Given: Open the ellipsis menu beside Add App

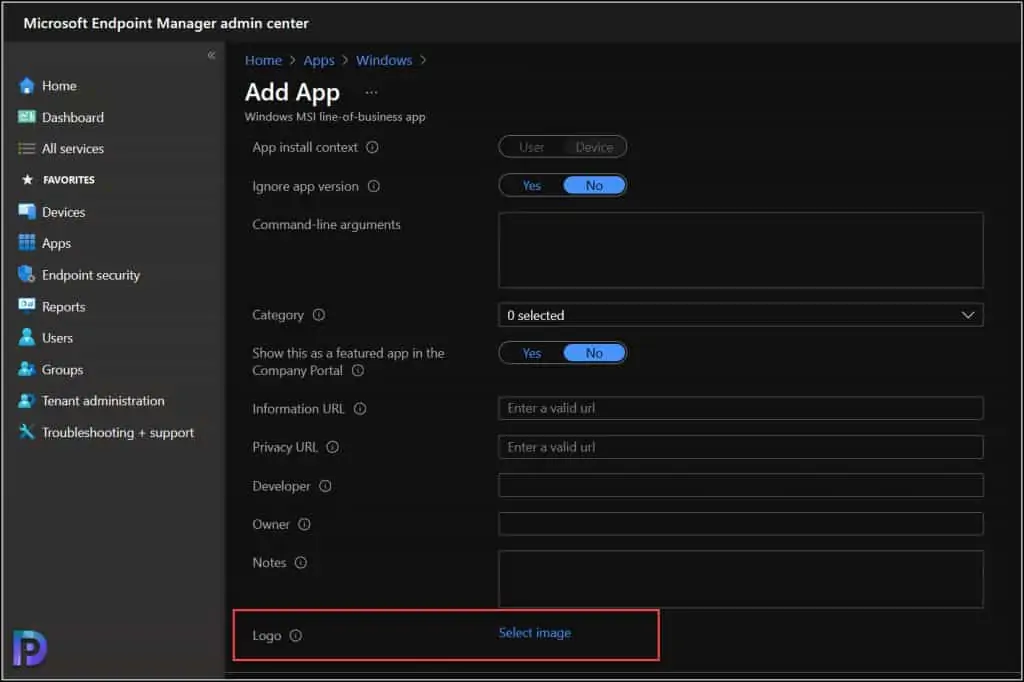Looking at the screenshot, I should click(372, 93).
